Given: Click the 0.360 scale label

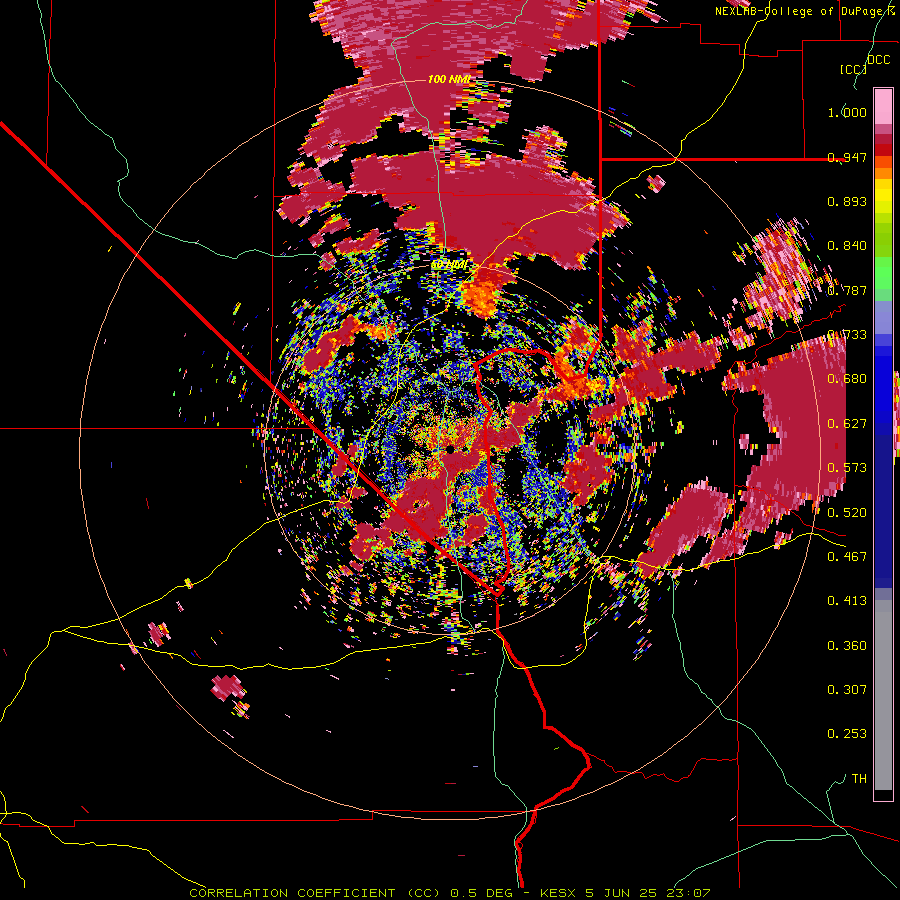Looking at the screenshot, I should (x=847, y=646).
